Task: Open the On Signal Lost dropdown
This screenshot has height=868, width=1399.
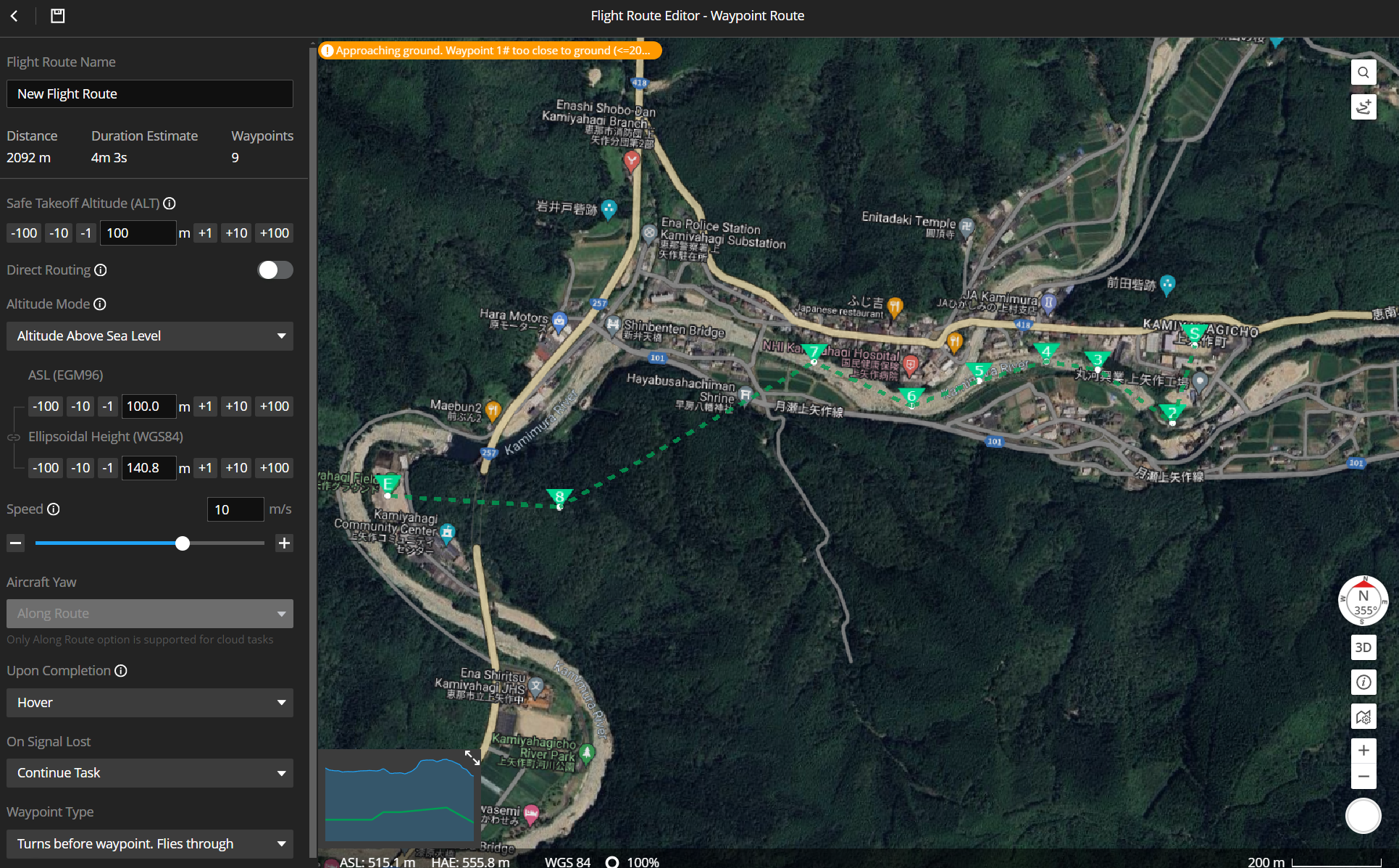Action: [149, 773]
